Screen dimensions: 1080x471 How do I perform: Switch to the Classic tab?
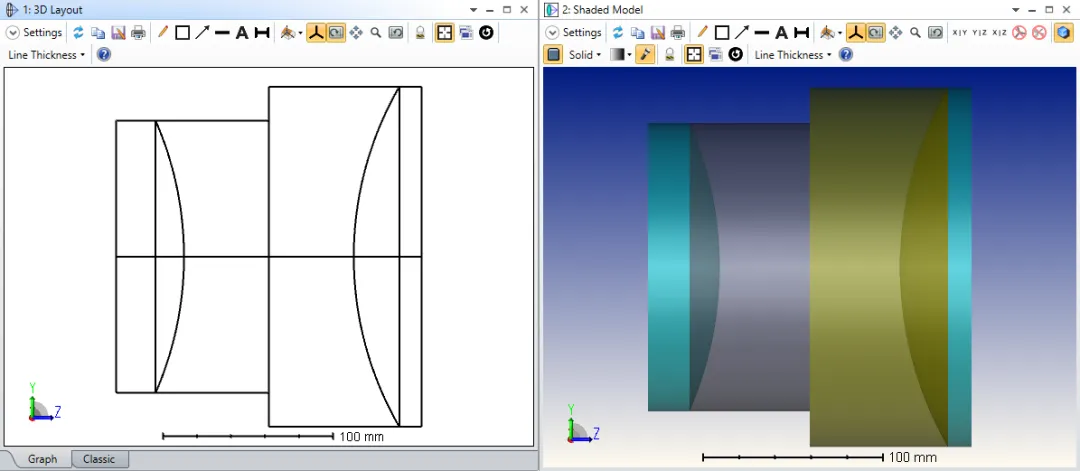[x=99, y=459]
